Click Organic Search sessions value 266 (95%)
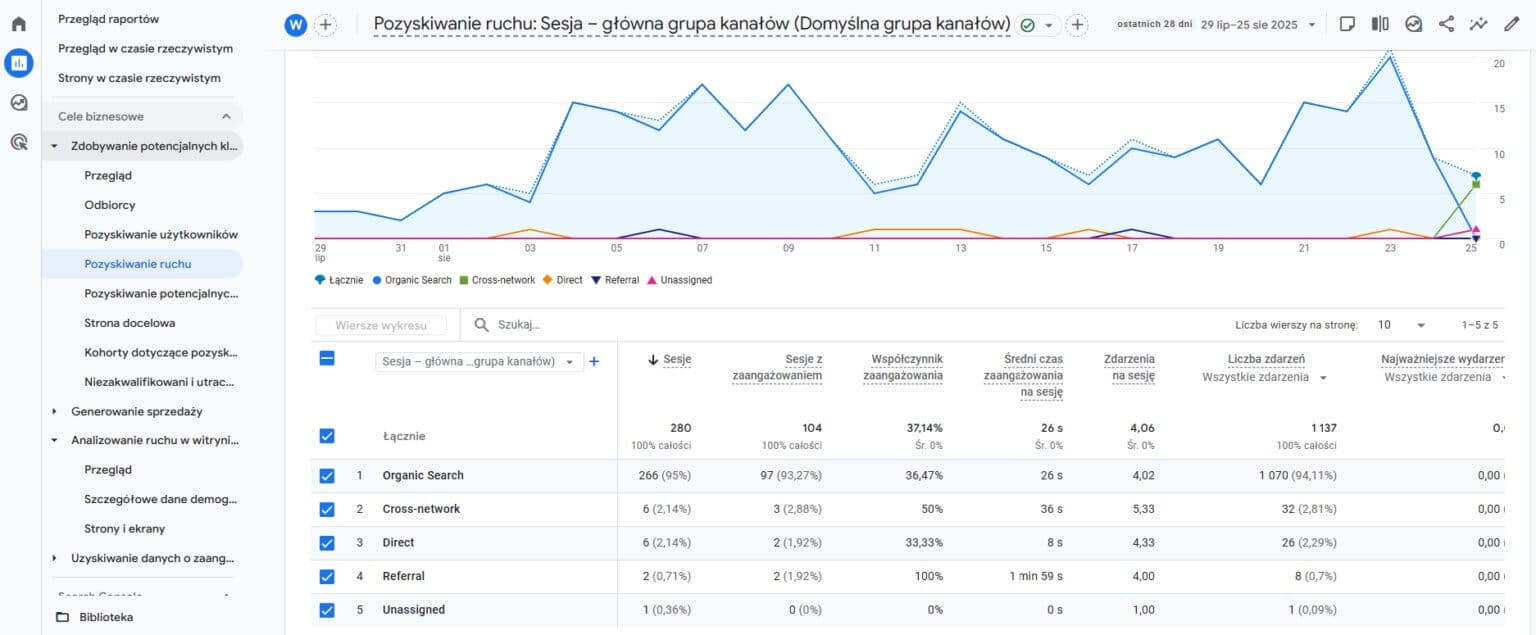 point(664,475)
